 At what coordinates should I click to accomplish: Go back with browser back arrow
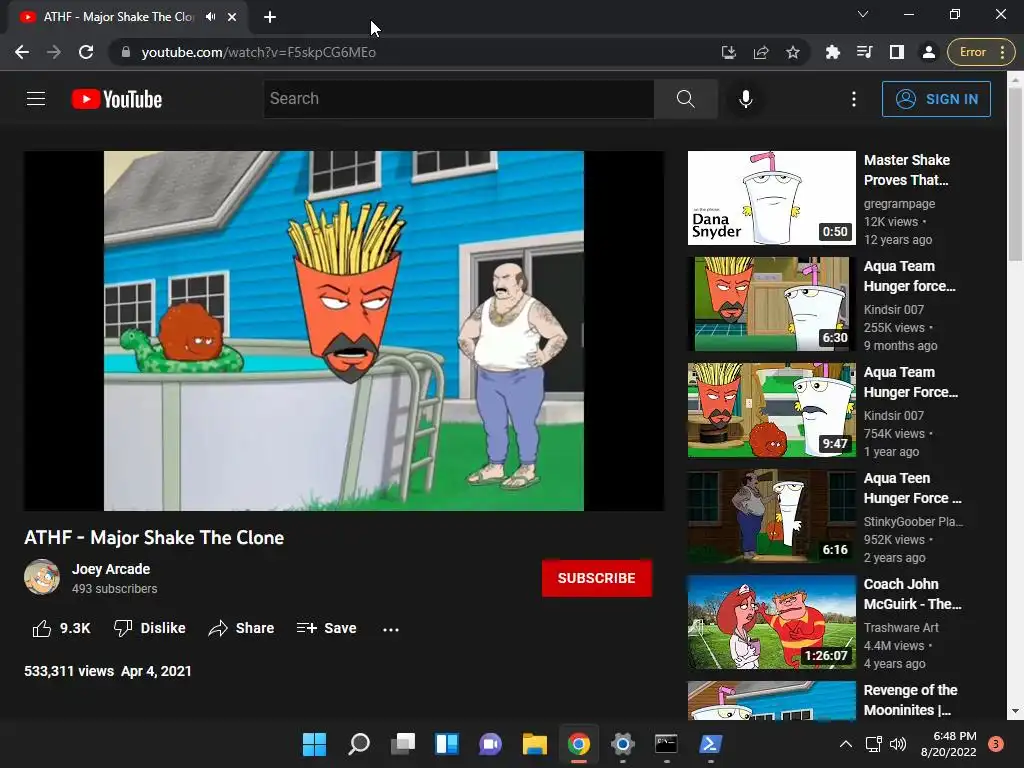[x=22, y=52]
